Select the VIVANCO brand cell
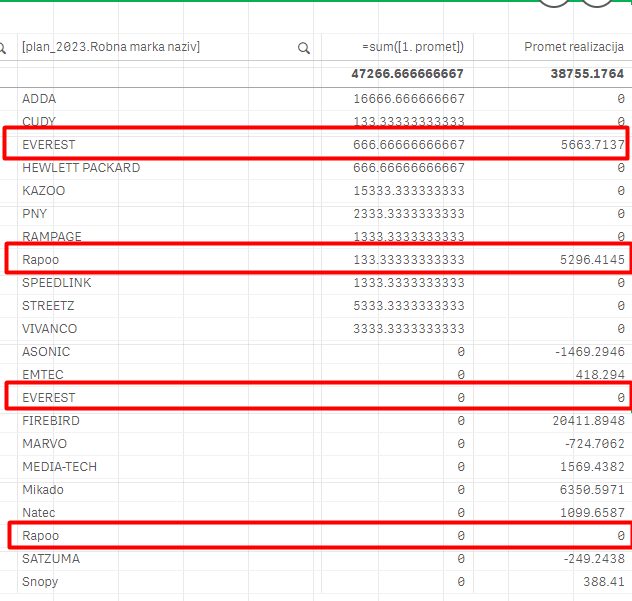The image size is (632, 601). pyautogui.click(x=49, y=329)
